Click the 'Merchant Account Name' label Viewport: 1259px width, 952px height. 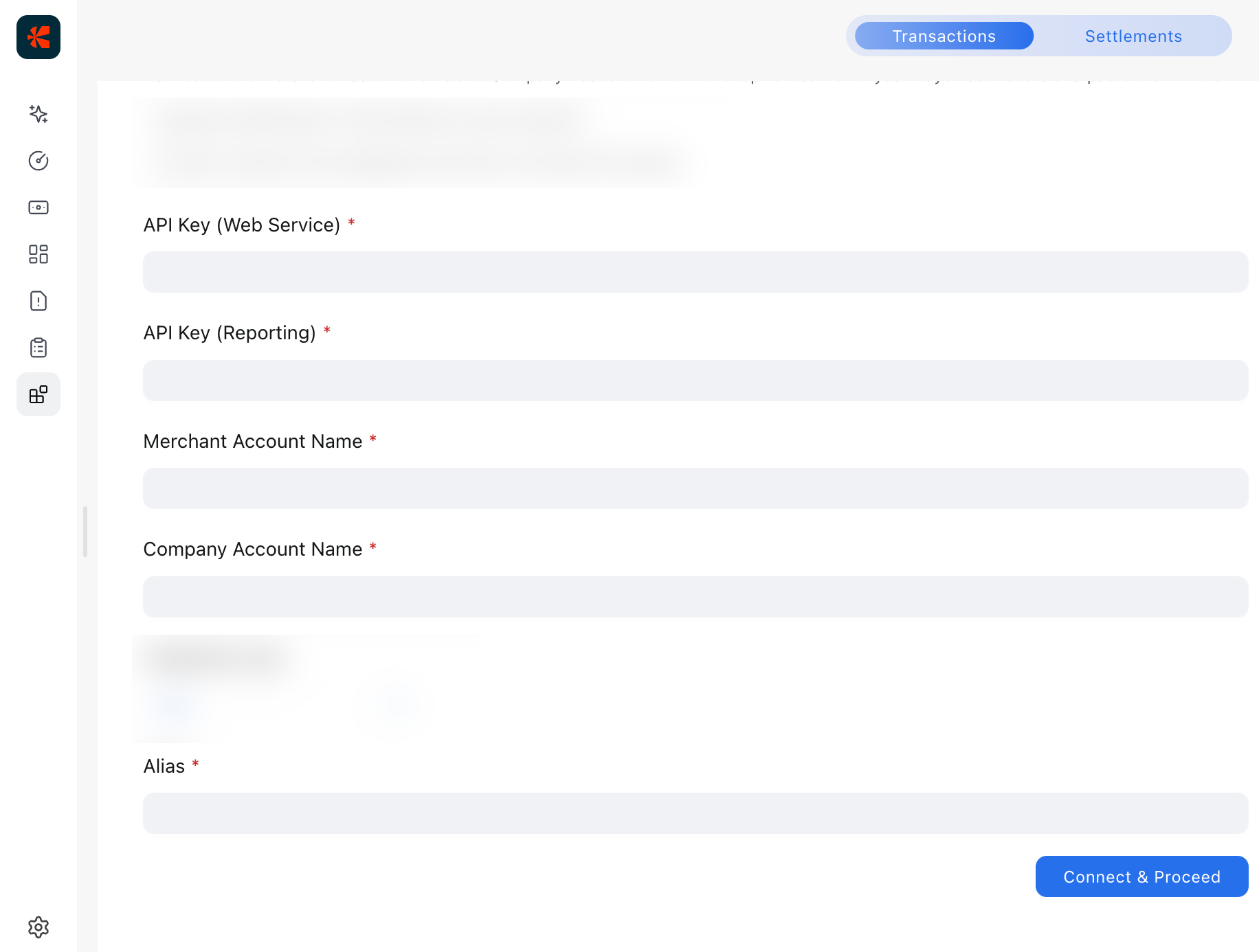coord(253,441)
